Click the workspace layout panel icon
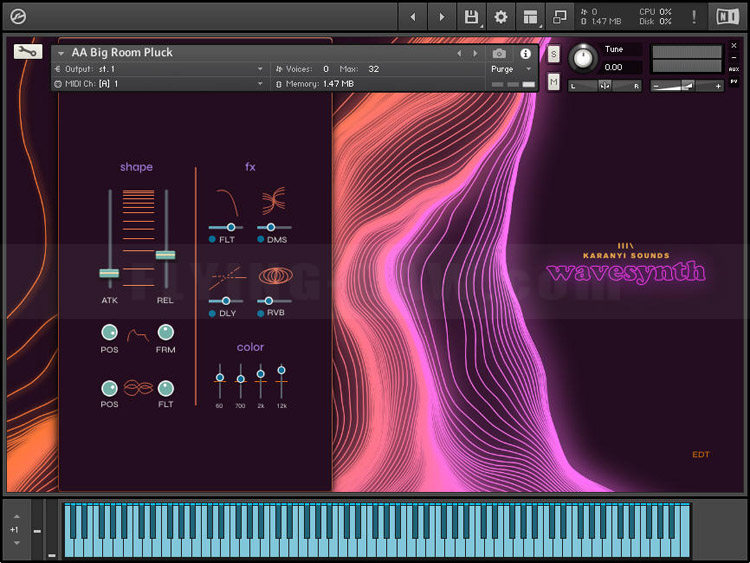Screen dimensions: 750x563 point(530,17)
